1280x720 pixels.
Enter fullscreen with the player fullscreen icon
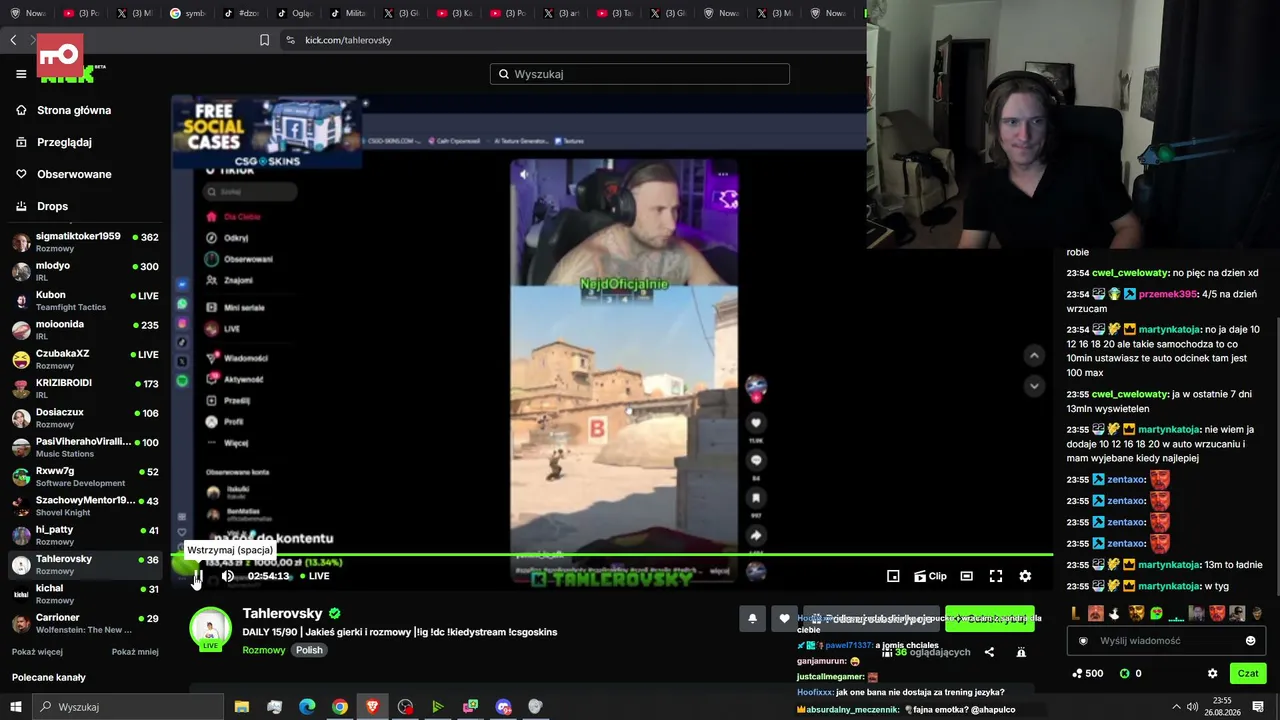coord(996,576)
